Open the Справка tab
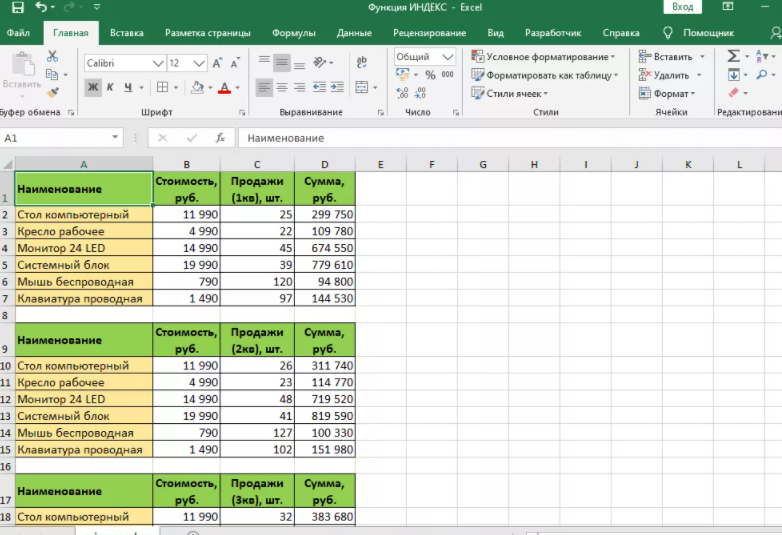Viewport: 782px width, 535px height. tap(621, 33)
